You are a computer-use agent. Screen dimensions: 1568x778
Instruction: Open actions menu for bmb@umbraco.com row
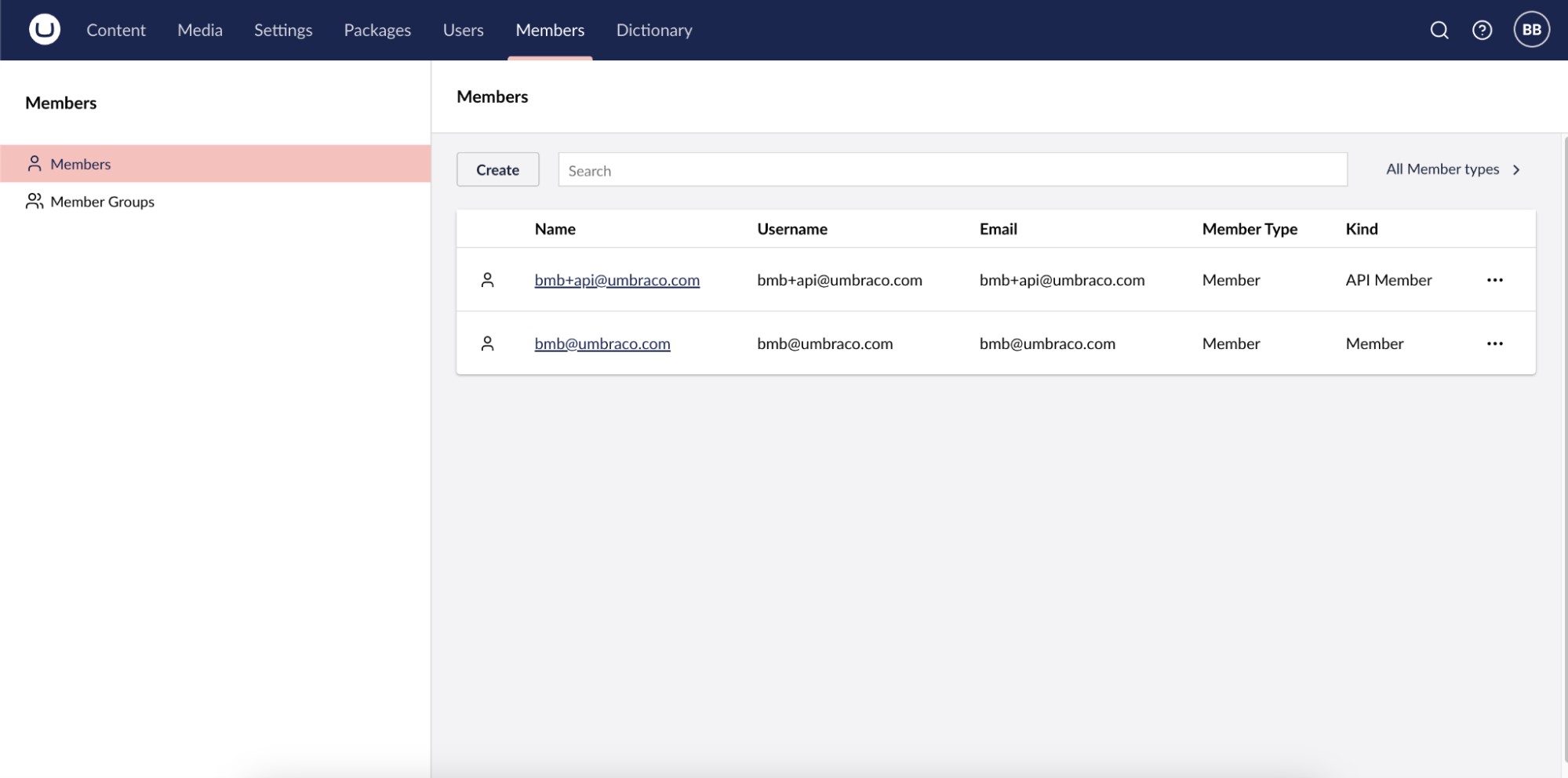1495,343
